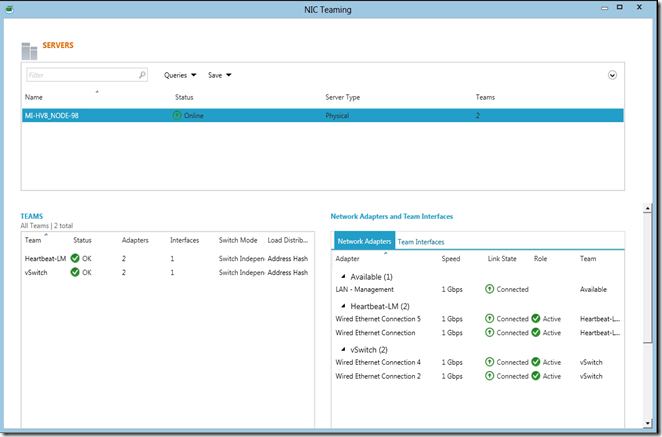Switch to the Team Interfaces tab

(x=421, y=242)
